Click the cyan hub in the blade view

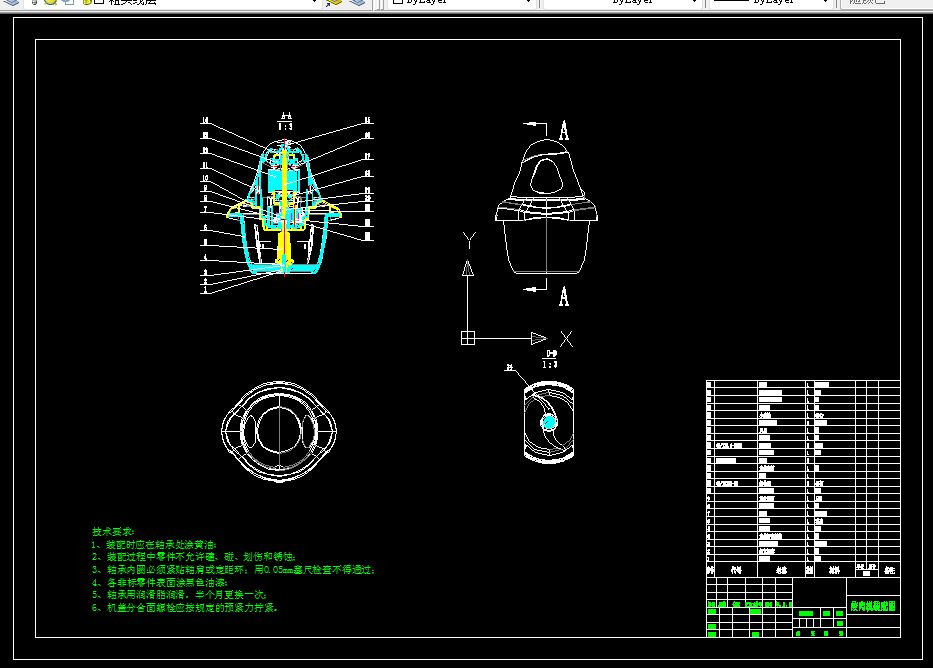point(549,422)
